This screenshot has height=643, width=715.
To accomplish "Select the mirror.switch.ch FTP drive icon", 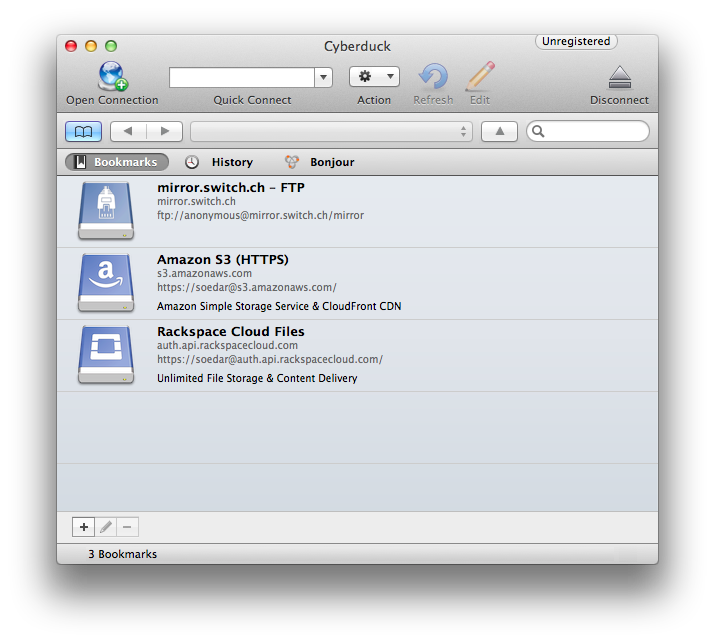I will click(106, 210).
